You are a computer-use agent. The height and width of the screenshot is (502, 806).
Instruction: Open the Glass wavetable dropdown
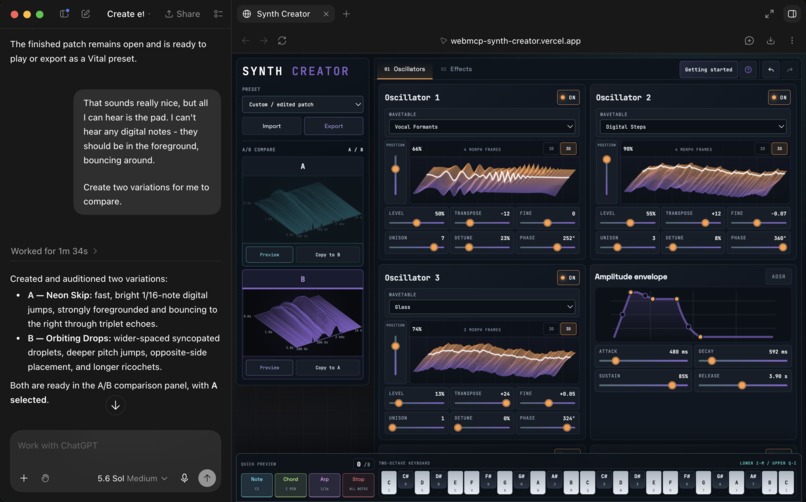[482, 307]
